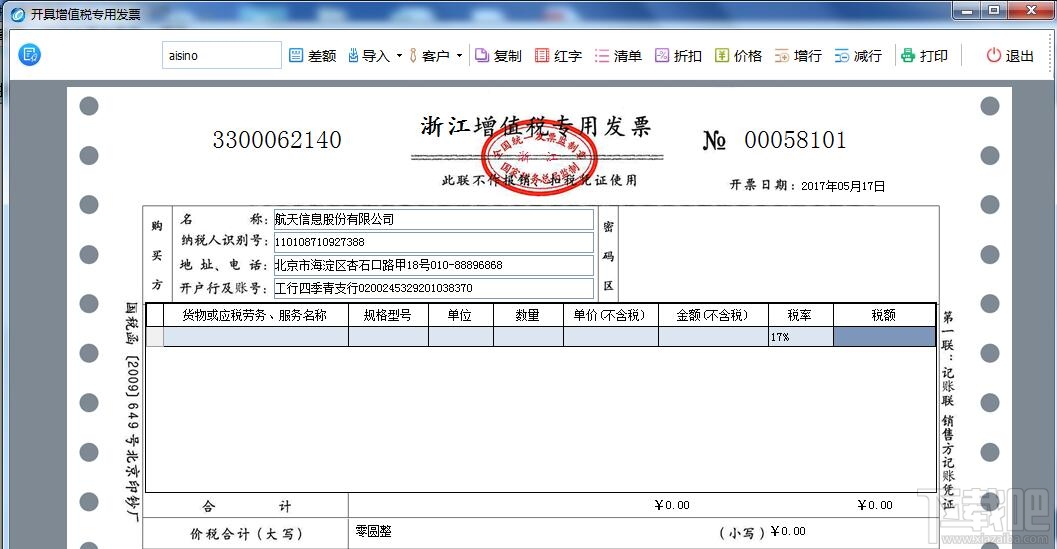Image resolution: width=1057 pixels, height=549 pixels.
Task: Select the 货物或应税劳务 first row cell
Action: [x=255, y=337]
